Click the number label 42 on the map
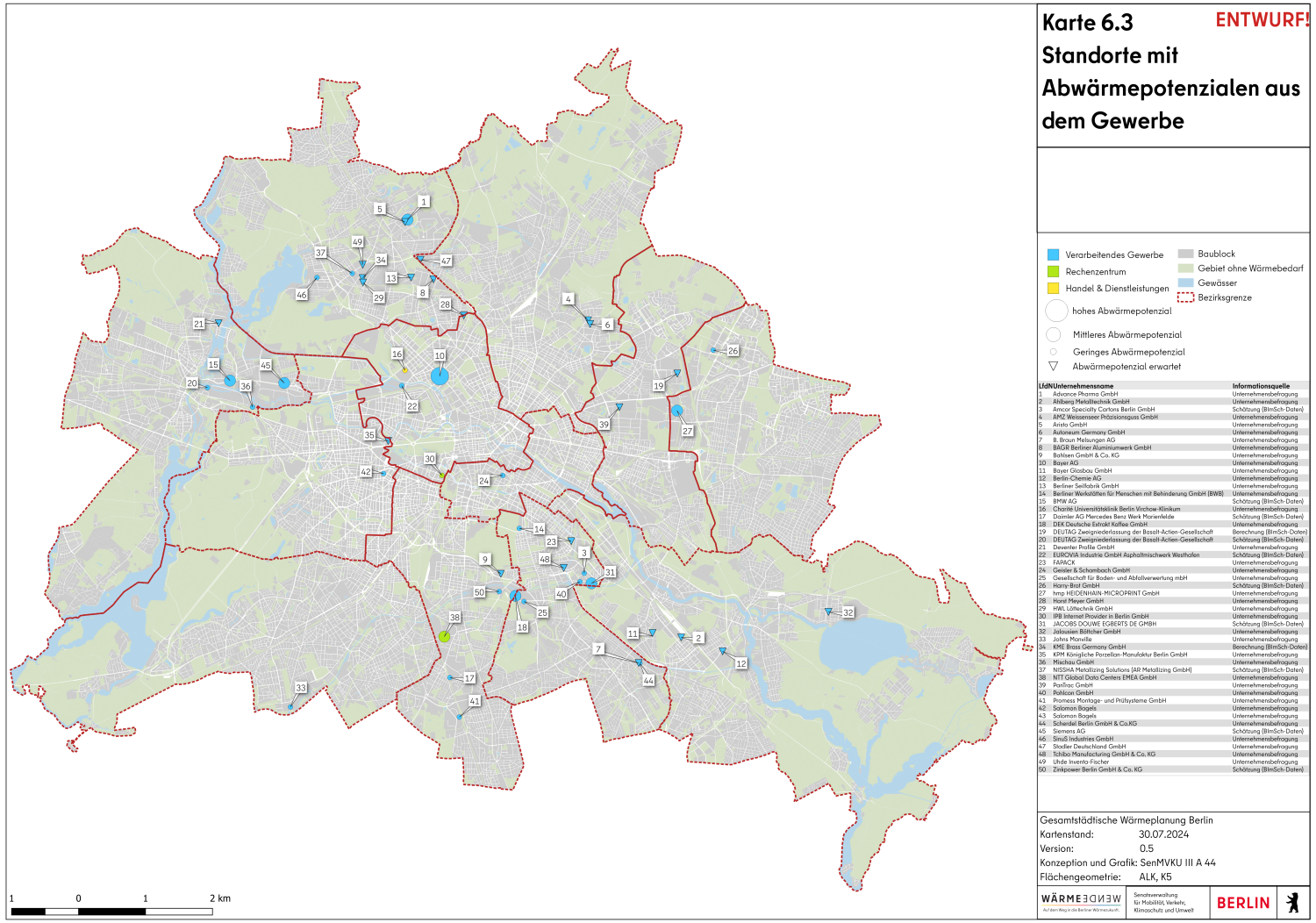1316x923 pixels. [366, 472]
